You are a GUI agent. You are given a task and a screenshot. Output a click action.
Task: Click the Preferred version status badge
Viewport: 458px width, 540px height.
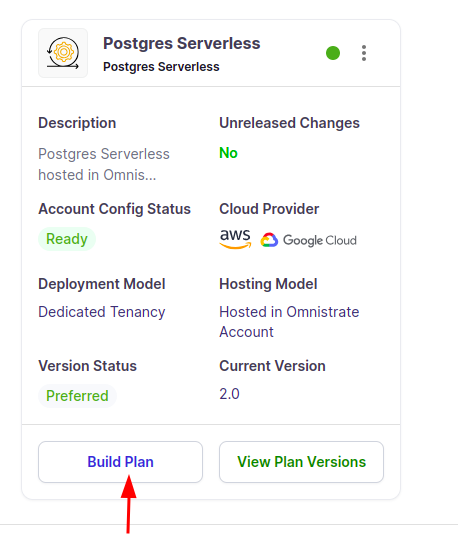pos(77,396)
